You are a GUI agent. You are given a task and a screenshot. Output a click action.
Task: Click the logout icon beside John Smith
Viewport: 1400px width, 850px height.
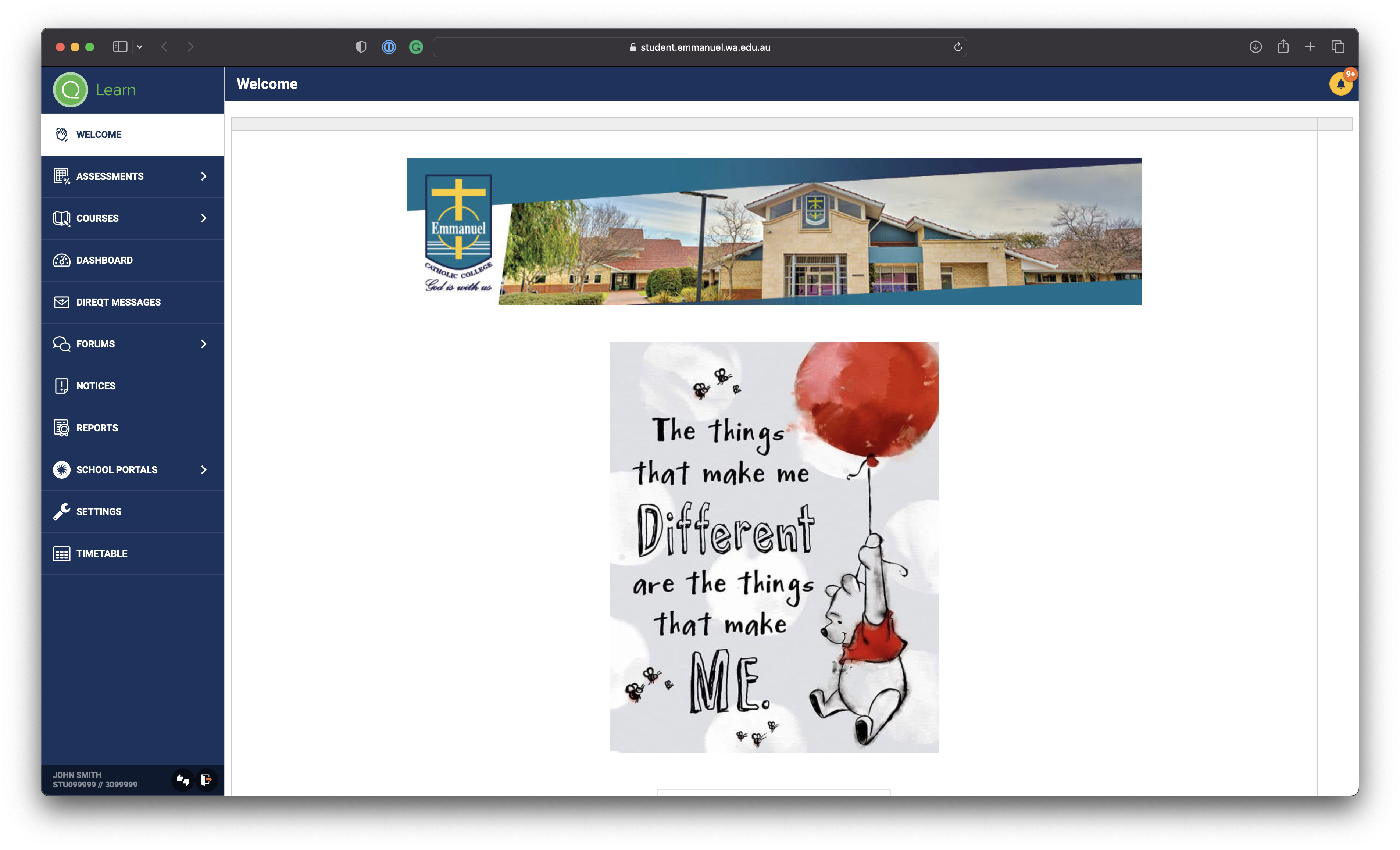click(x=206, y=779)
